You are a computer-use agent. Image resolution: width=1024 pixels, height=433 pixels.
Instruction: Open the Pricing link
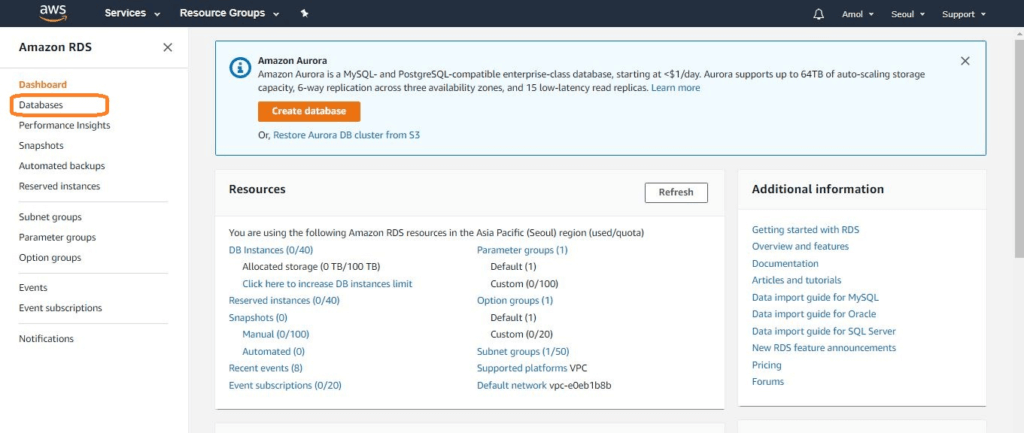point(767,364)
